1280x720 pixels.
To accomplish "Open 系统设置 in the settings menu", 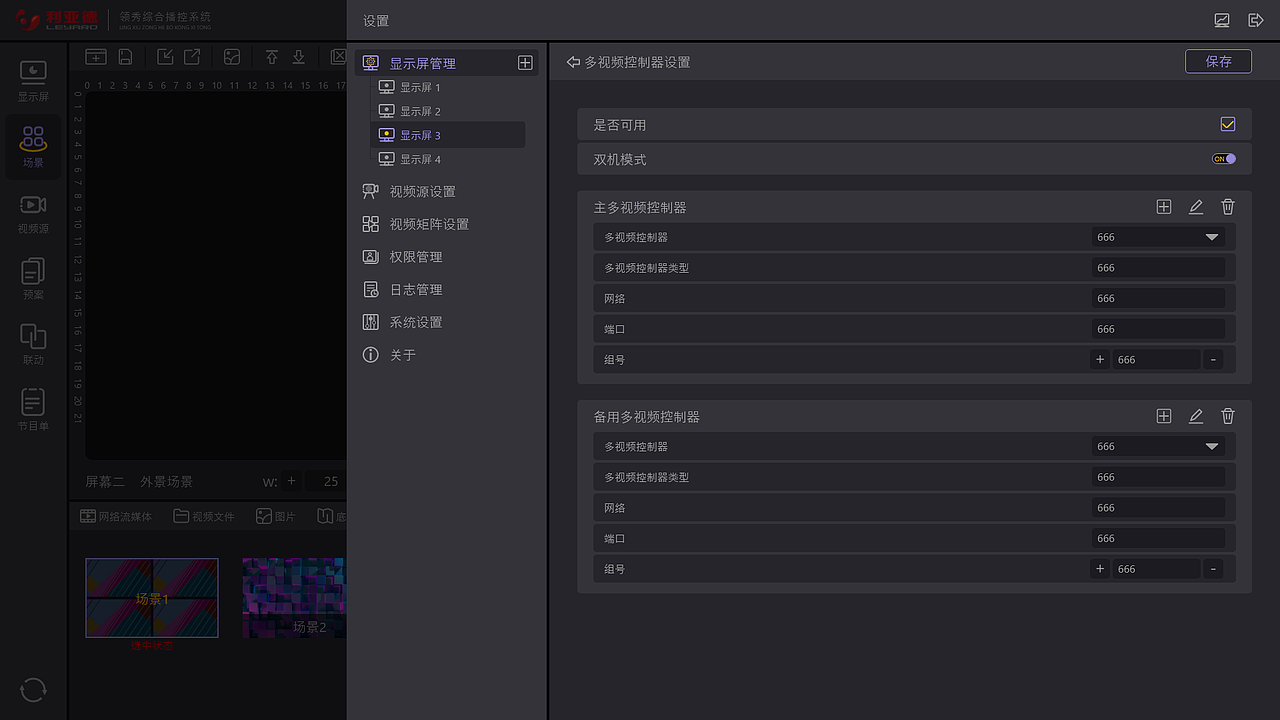I will (402, 322).
